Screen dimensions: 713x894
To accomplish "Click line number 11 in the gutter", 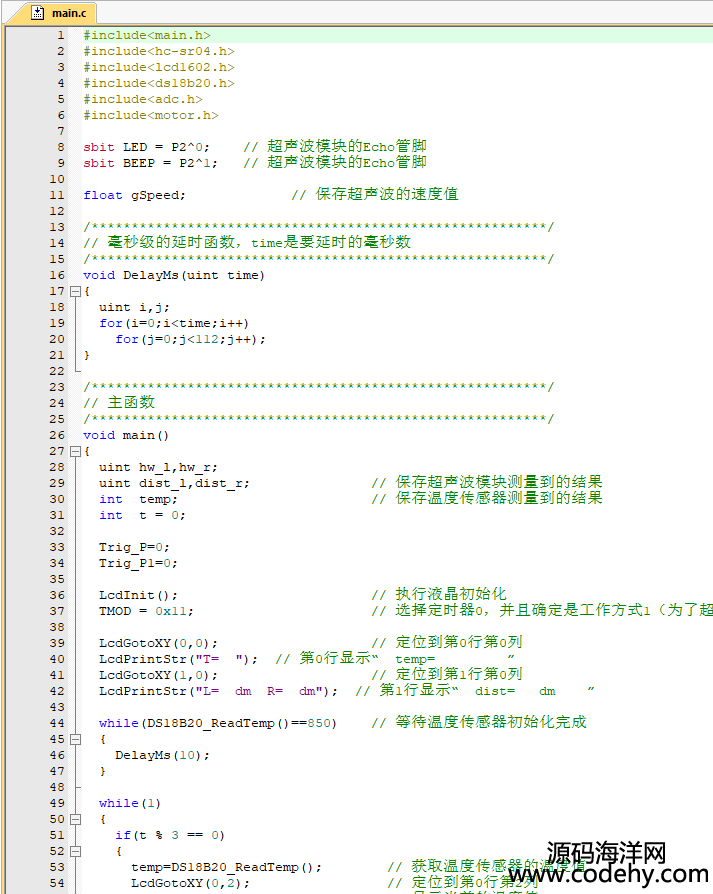I will pos(57,195).
